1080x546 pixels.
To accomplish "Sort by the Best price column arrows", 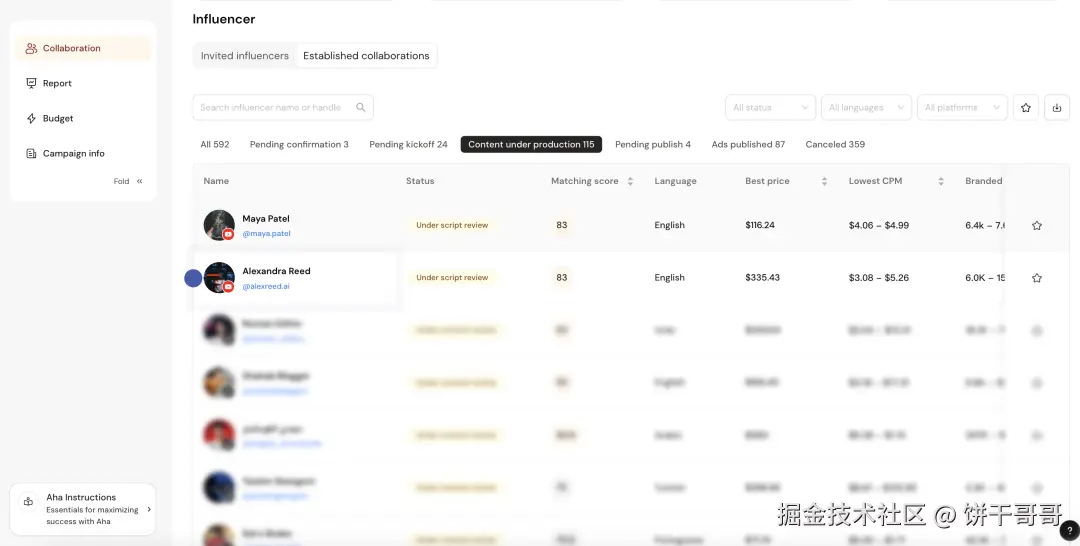I will 824,181.
